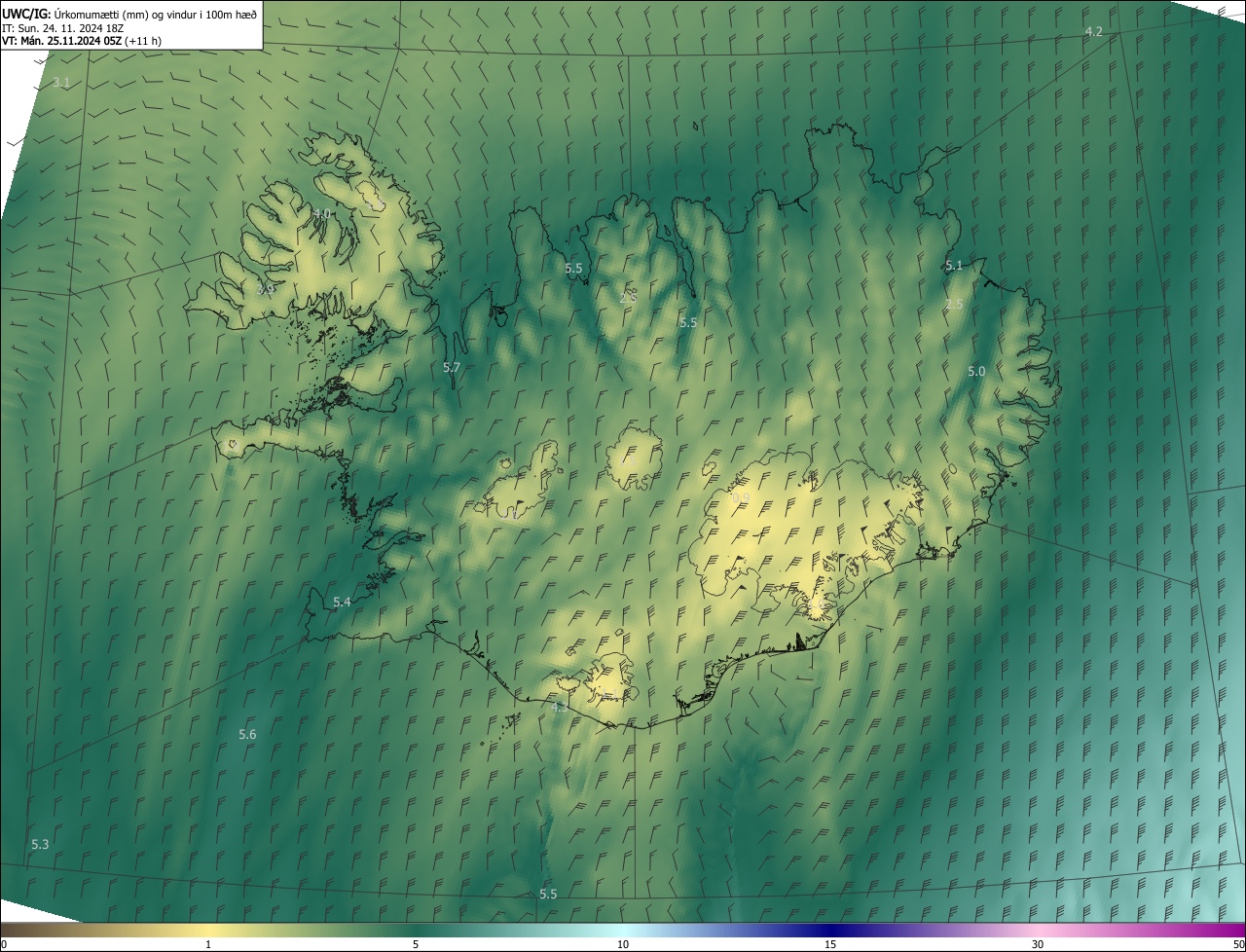
Task: Click the 10 tick label on the colour scale
Action: point(623,944)
